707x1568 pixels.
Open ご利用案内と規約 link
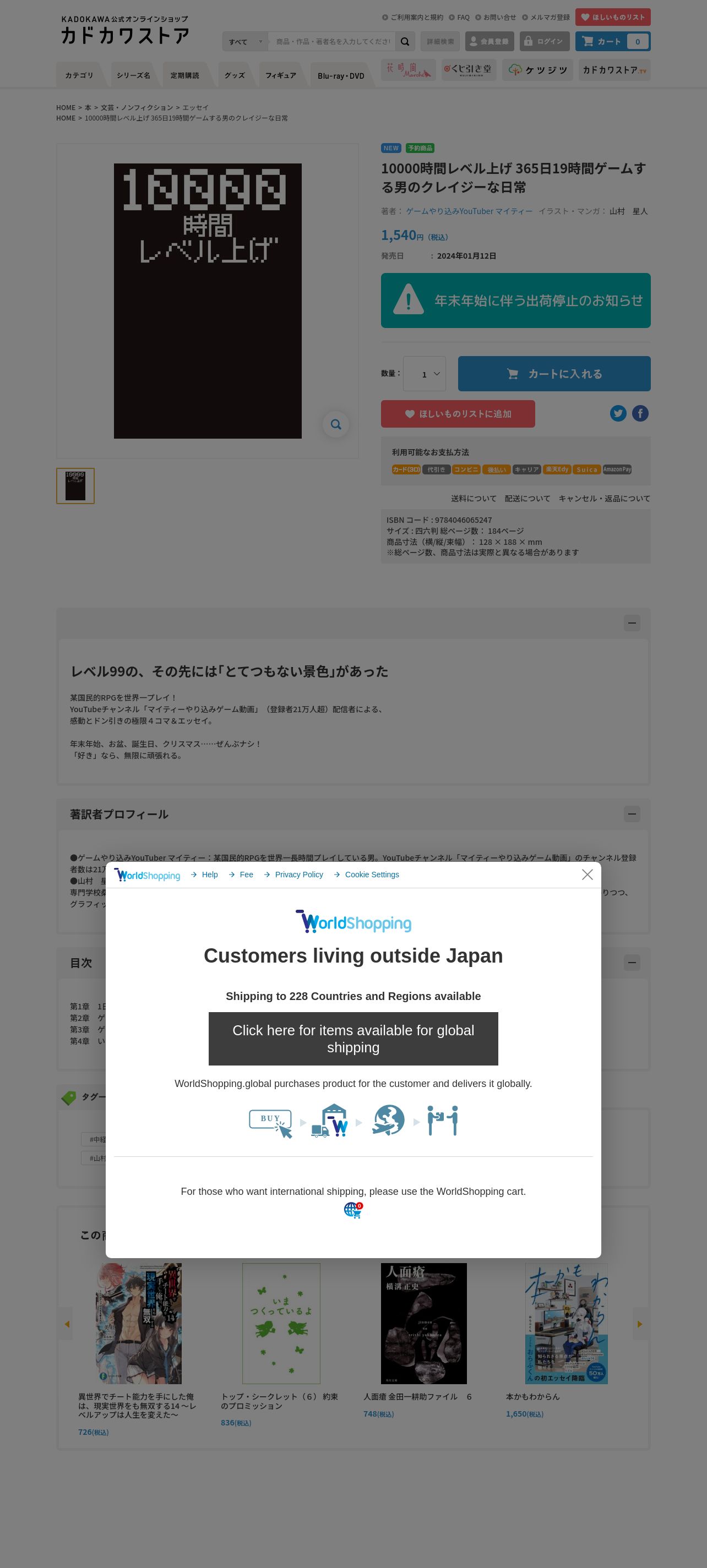(413, 17)
